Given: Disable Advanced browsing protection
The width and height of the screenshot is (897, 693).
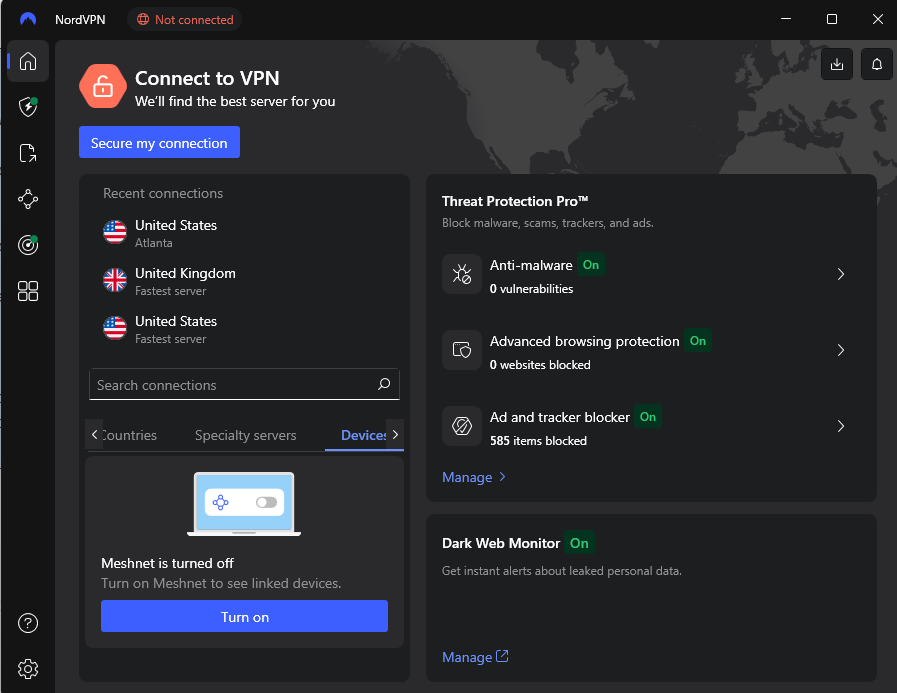Looking at the screenshot, I should click(698, 341).
